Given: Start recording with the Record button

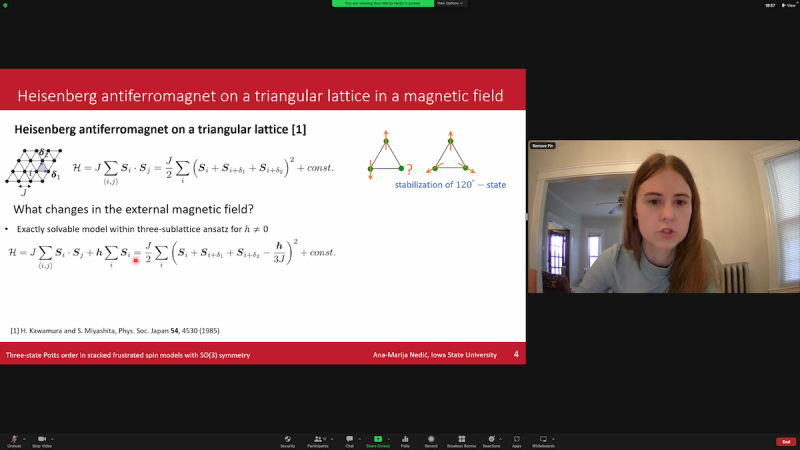Looking at the screenshot, I should pos(431,441).
